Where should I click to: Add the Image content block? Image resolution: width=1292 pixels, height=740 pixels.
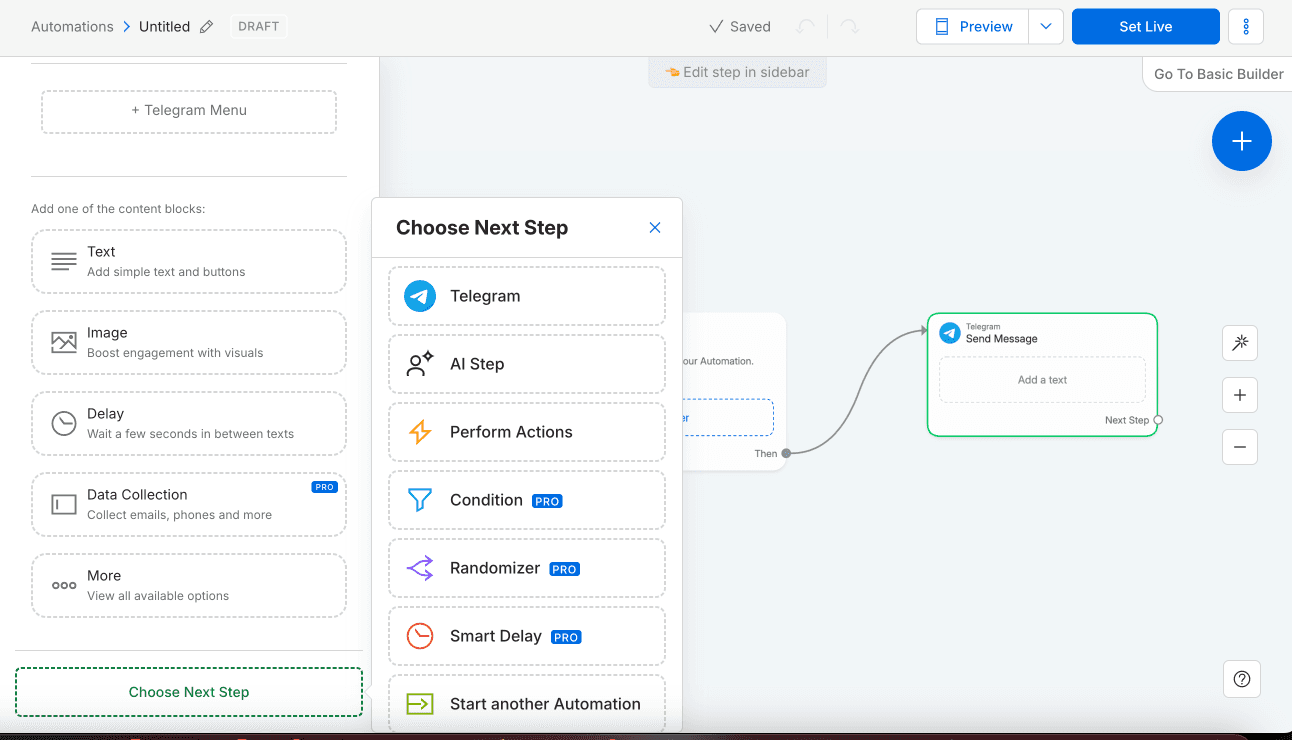[189, 343]
